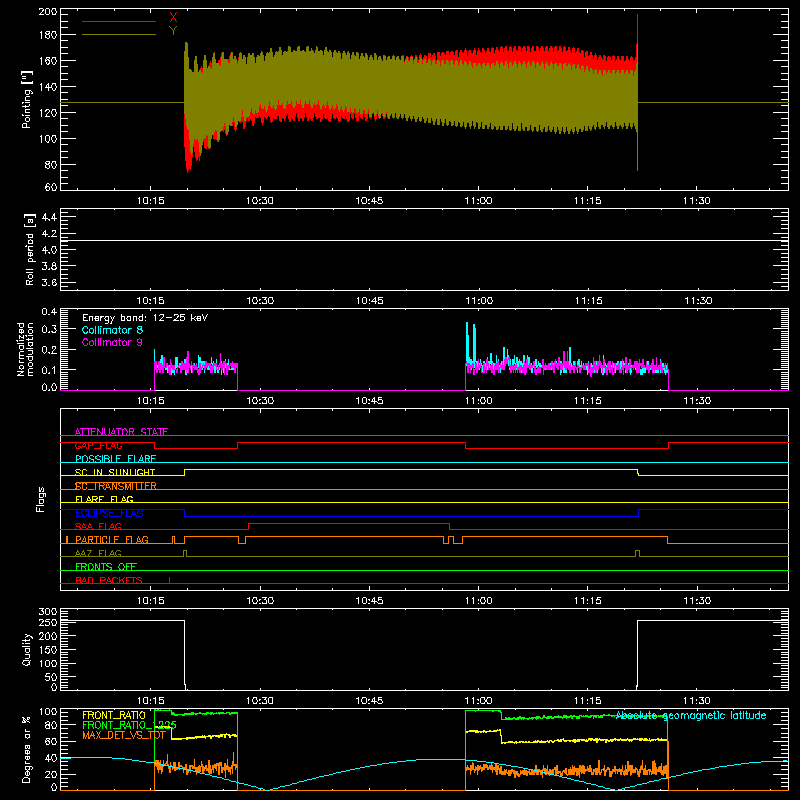The width and height of the screenshot is (800, 800).
Task: Click the 250 tick label on Quality axis
Action: tap(48, 622)
